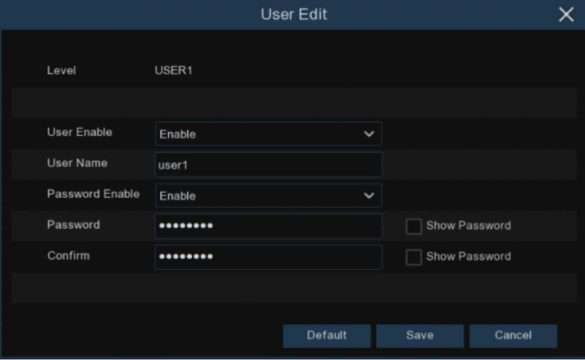585x360 pixels.
Task: Cancel editing the user
Action: tap(513, 336)
